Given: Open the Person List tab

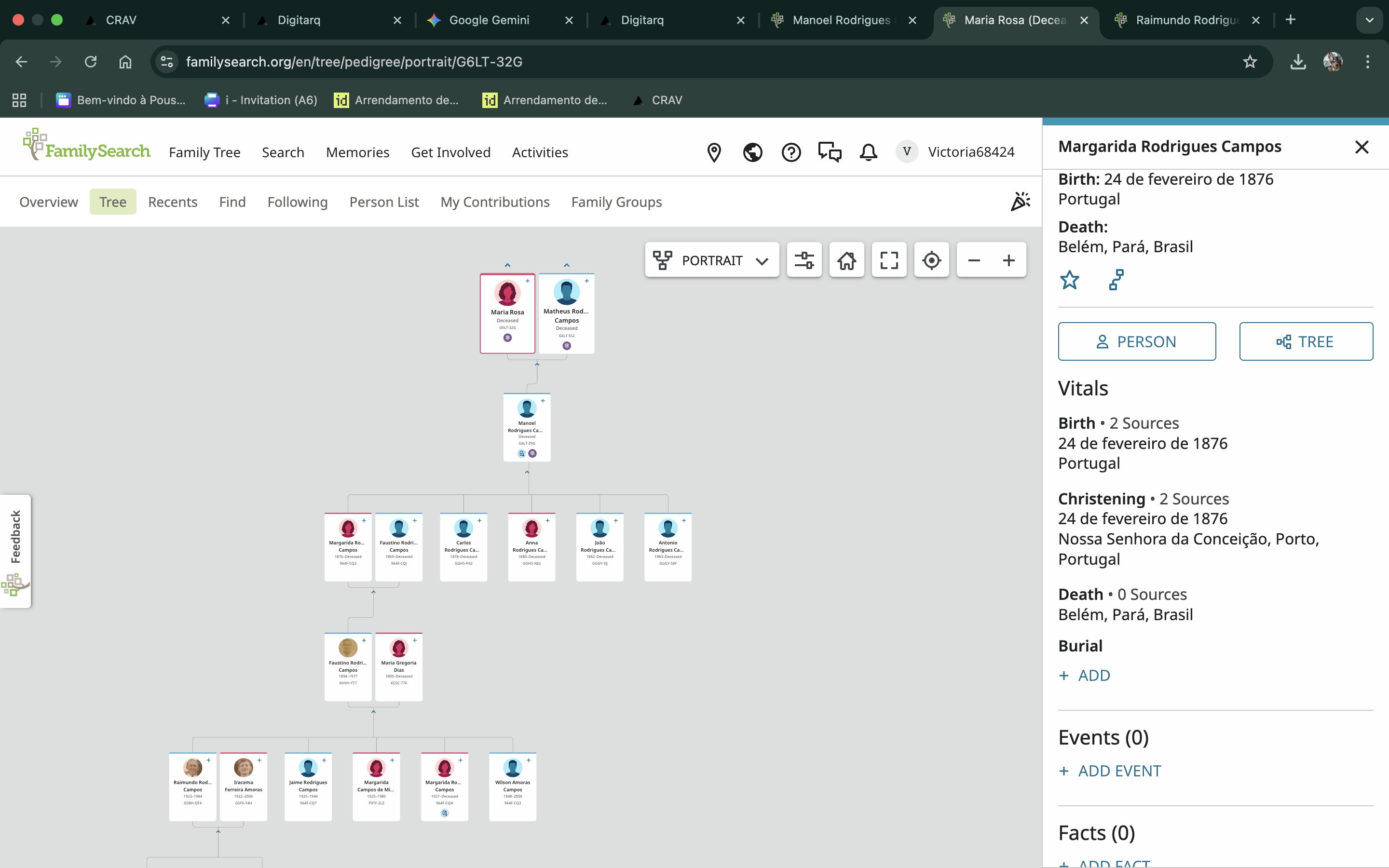Looking at the screenshot, I should pos(384,202).
